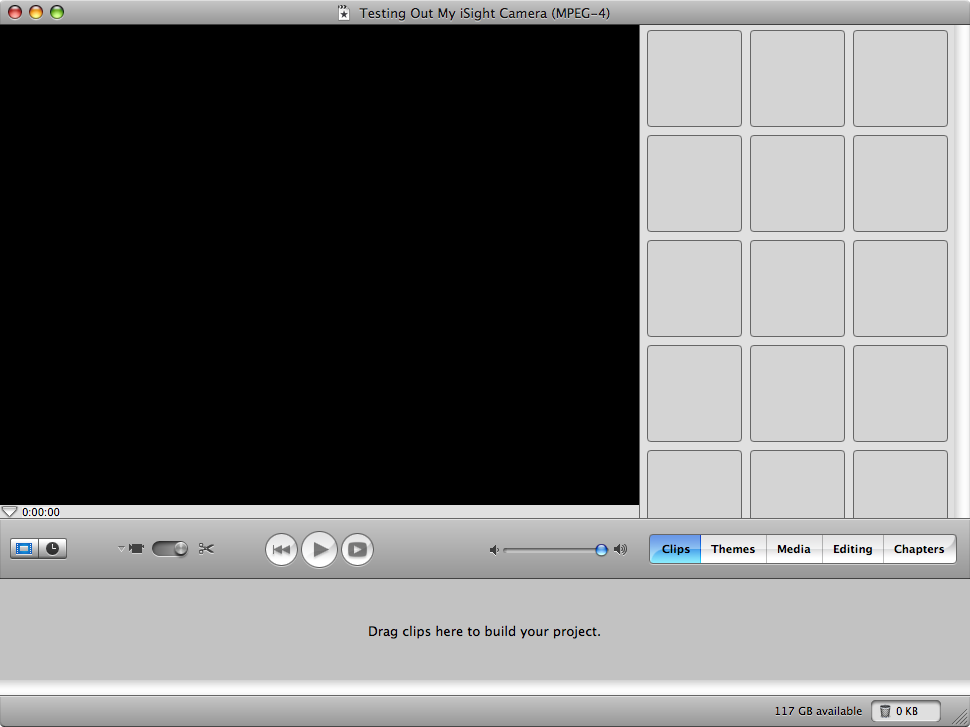Image resolution: width=970 pixels, height=727 pixels.
Task: Open the Media tab
Action: 794,549
